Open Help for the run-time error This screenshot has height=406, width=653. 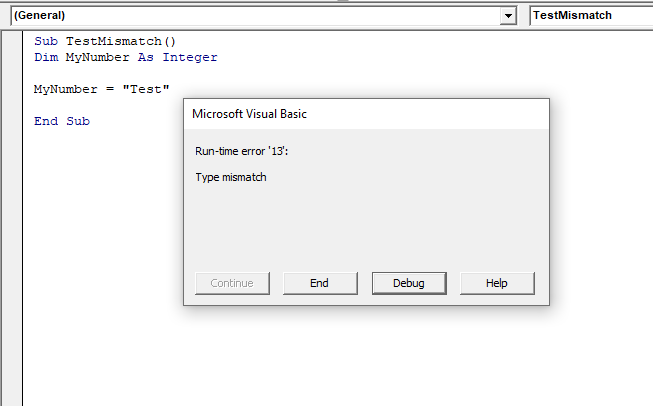pos(496,283)
